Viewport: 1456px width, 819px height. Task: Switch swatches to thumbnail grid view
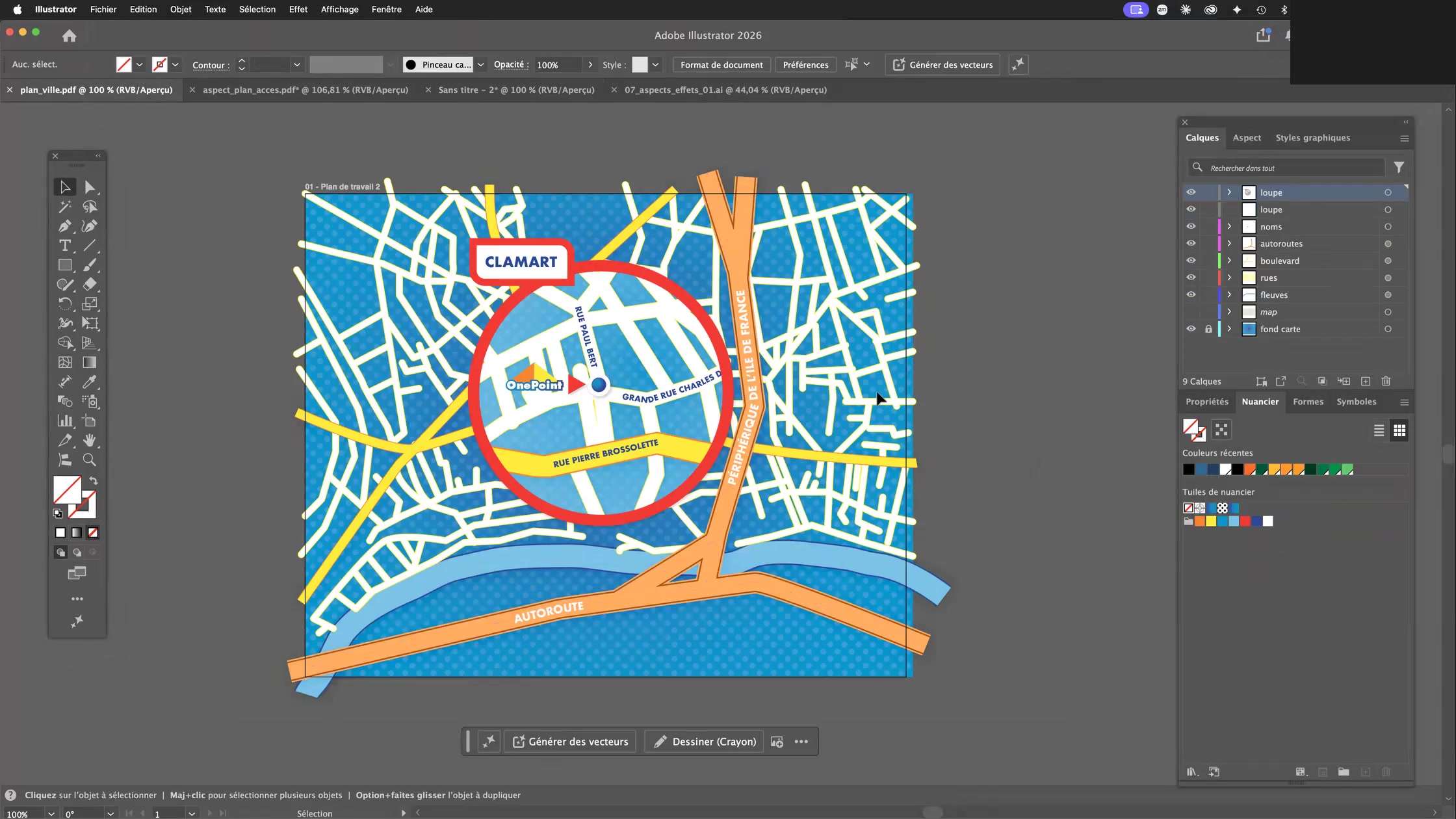coord(1399,430)
